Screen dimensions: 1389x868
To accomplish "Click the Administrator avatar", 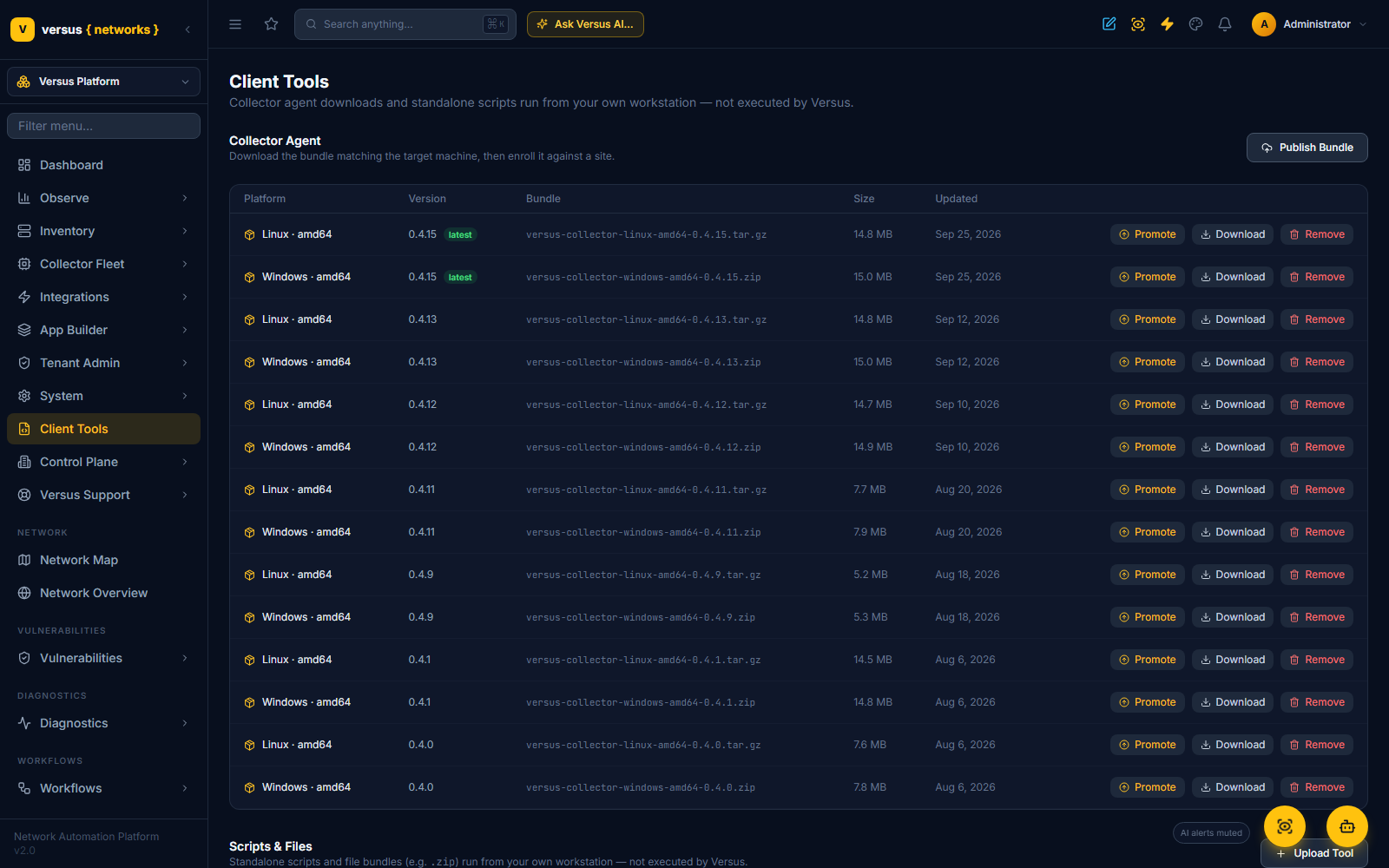I will tap(1264, 24).
